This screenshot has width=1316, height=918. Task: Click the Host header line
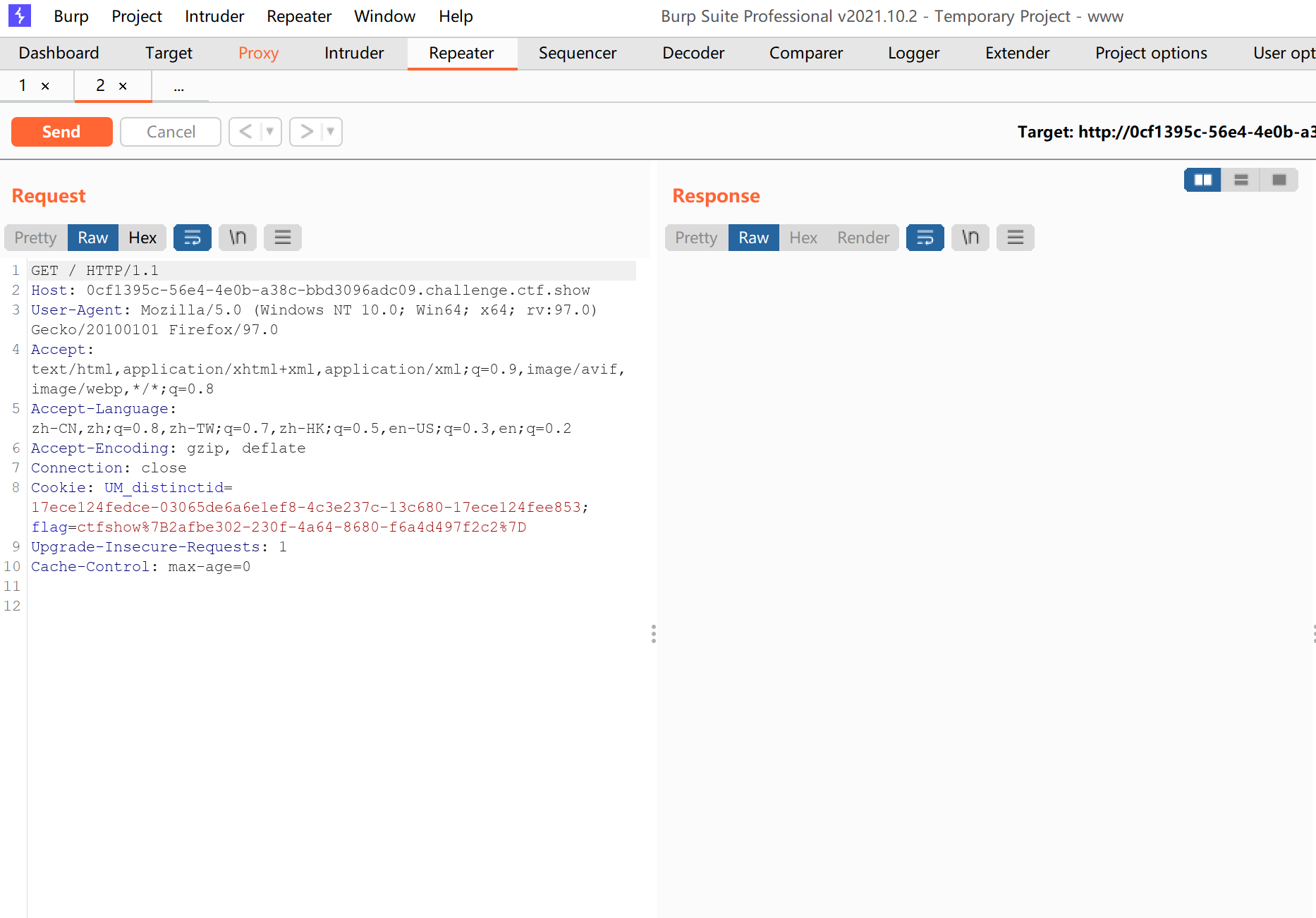click(310, 290)
